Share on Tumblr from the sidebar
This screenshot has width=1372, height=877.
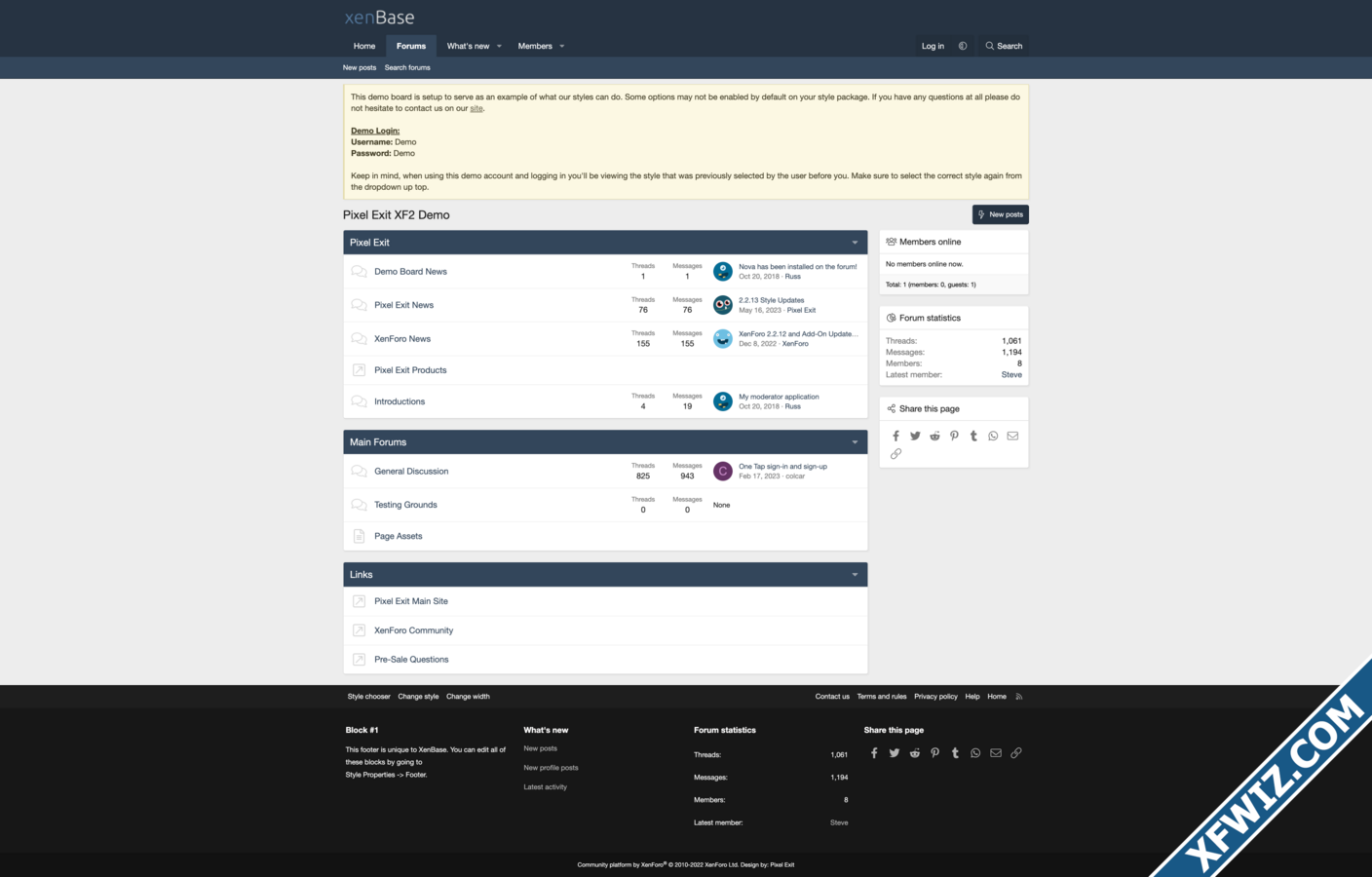[973, 436]
